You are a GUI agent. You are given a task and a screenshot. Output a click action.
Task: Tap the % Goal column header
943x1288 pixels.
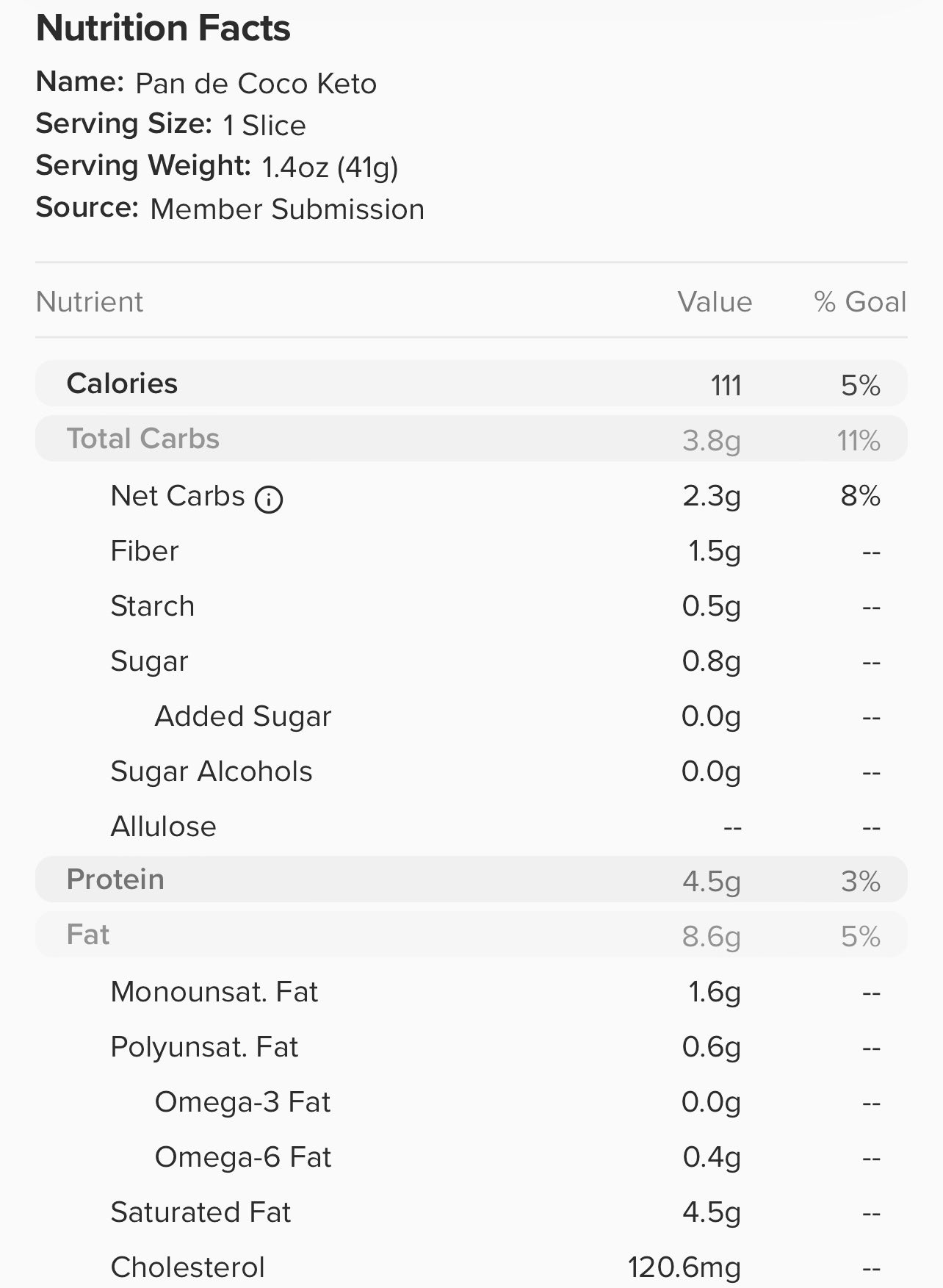tap(860, 302)
